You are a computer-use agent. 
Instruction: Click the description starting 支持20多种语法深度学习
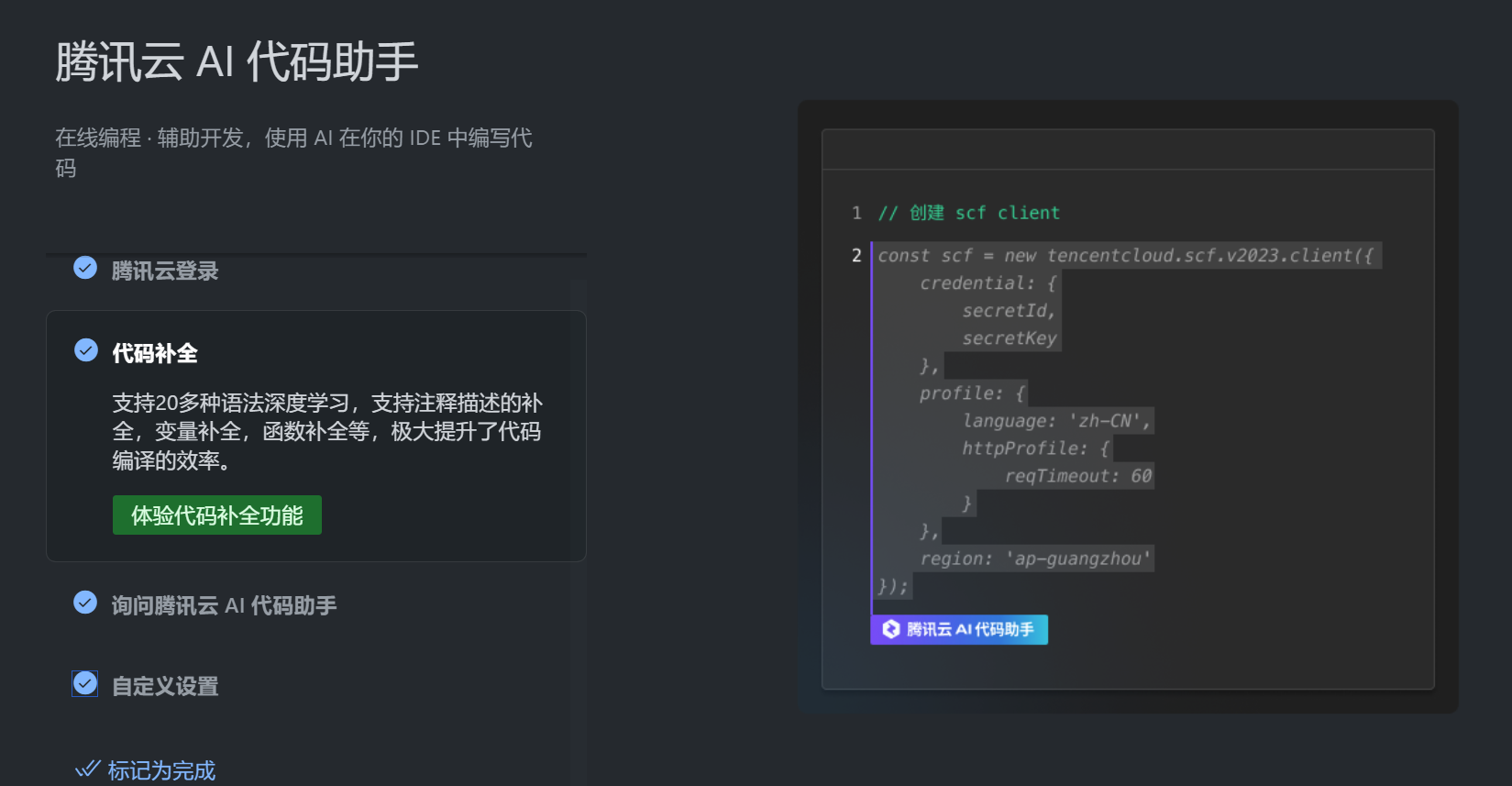coord(327,431)
